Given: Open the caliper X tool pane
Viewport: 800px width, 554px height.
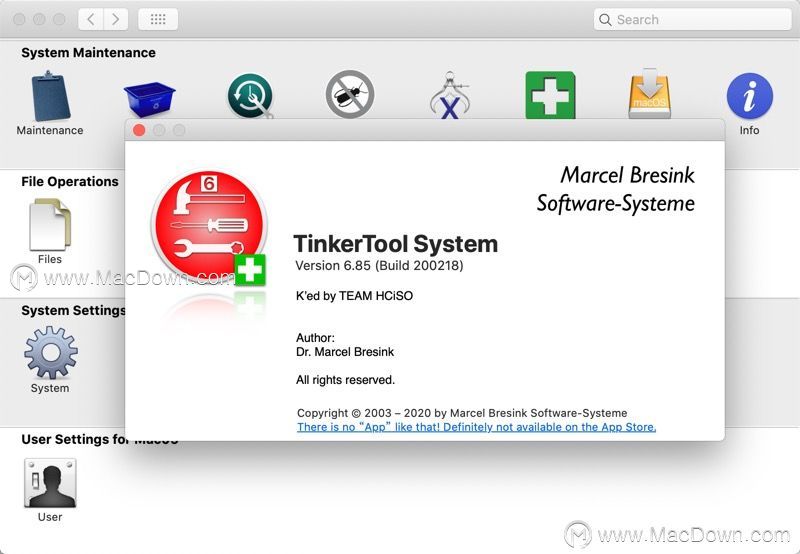Looking at the screenshot, I should click(449, 95).
